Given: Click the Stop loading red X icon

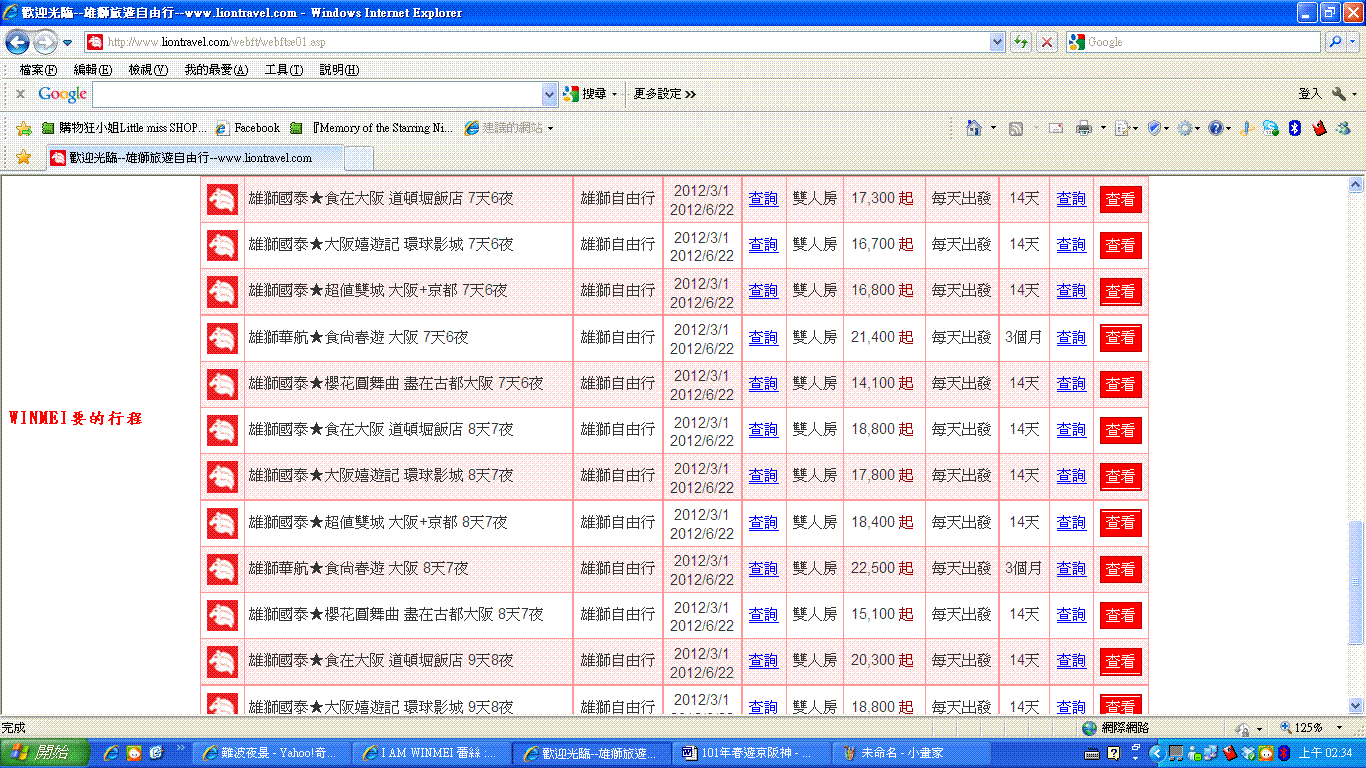Looking at the screenshot, I should click(x=1046, y=42).
